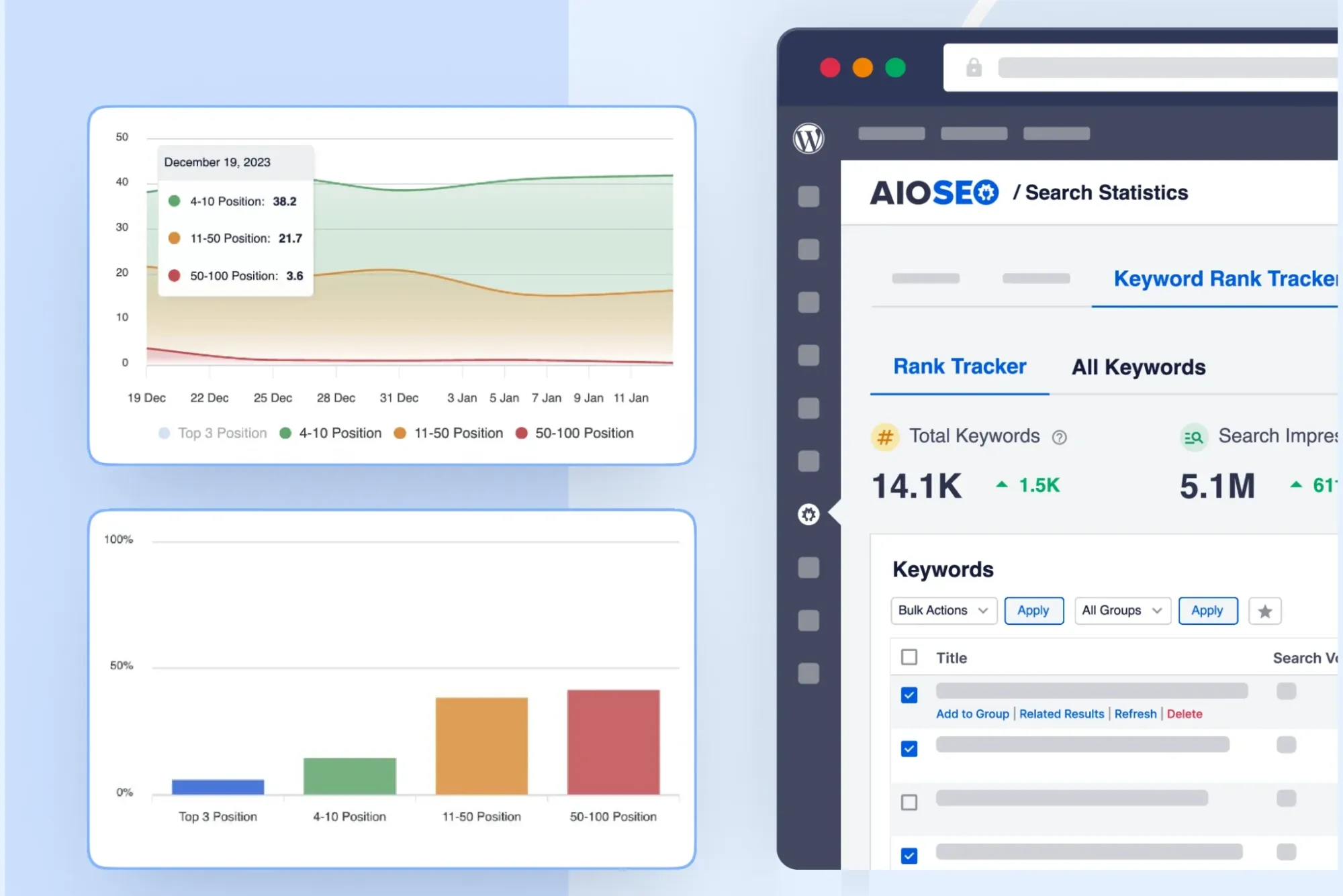
Task: Click the 1.5K keyword increase value
Action: (1039, 485)
